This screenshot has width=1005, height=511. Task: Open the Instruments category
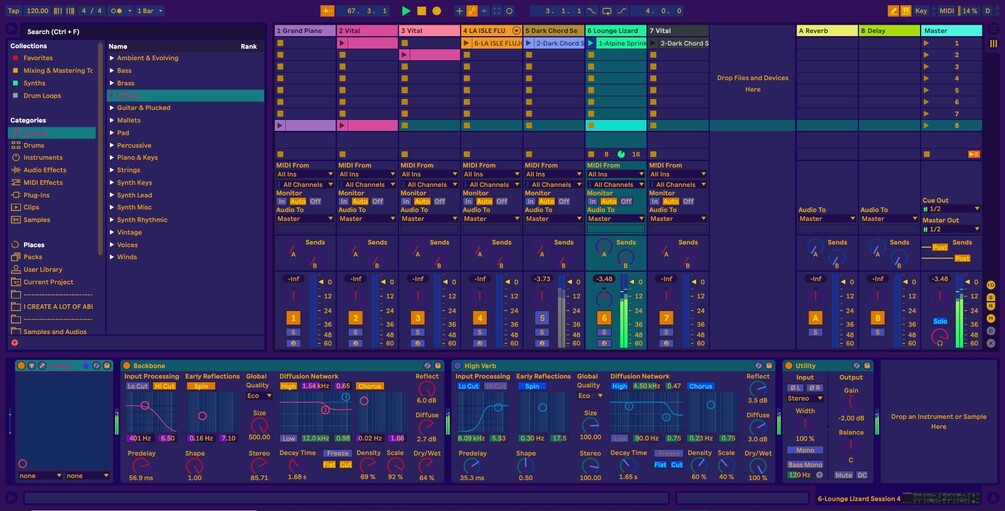point(43,157)
